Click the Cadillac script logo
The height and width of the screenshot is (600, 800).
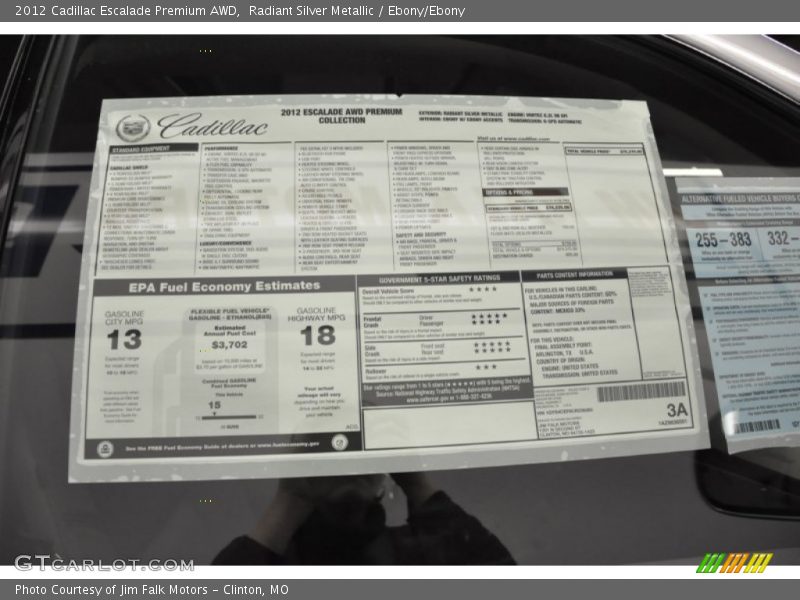click(x=212, y=125)
